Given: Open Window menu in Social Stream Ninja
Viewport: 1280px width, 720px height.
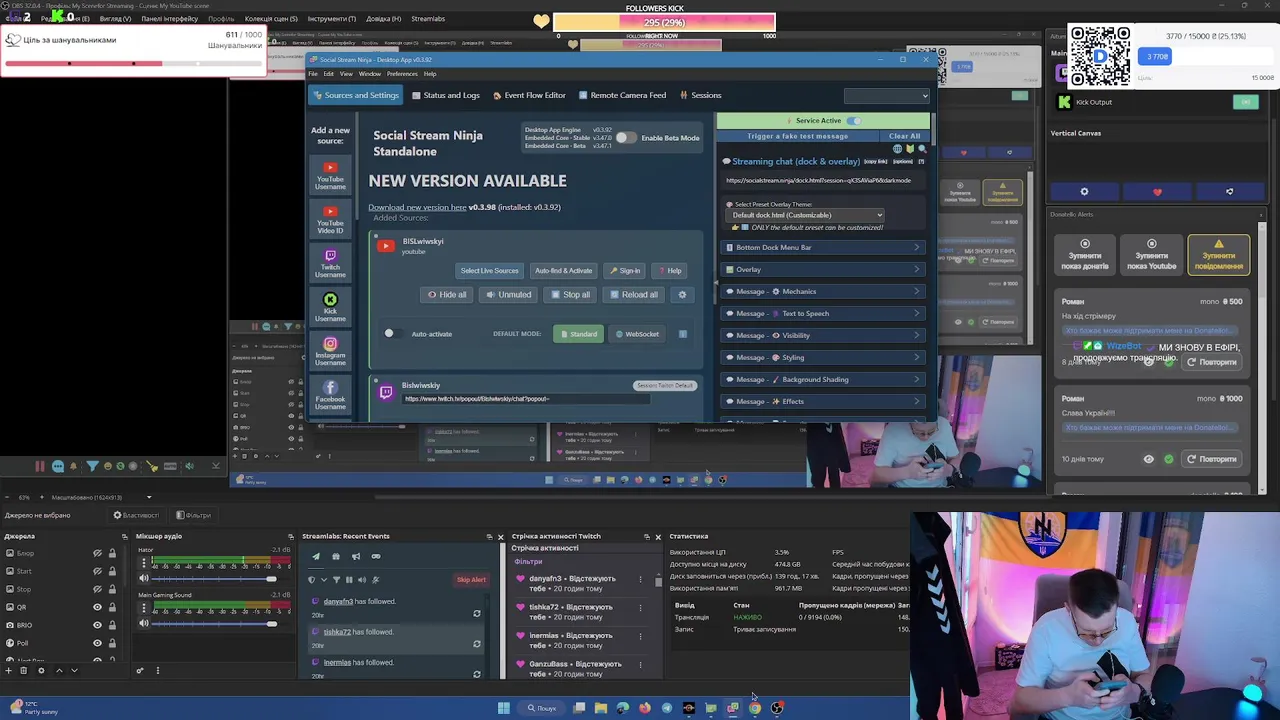Looking at the screenshot, I should pyautogui.click(x=369, y=74).
